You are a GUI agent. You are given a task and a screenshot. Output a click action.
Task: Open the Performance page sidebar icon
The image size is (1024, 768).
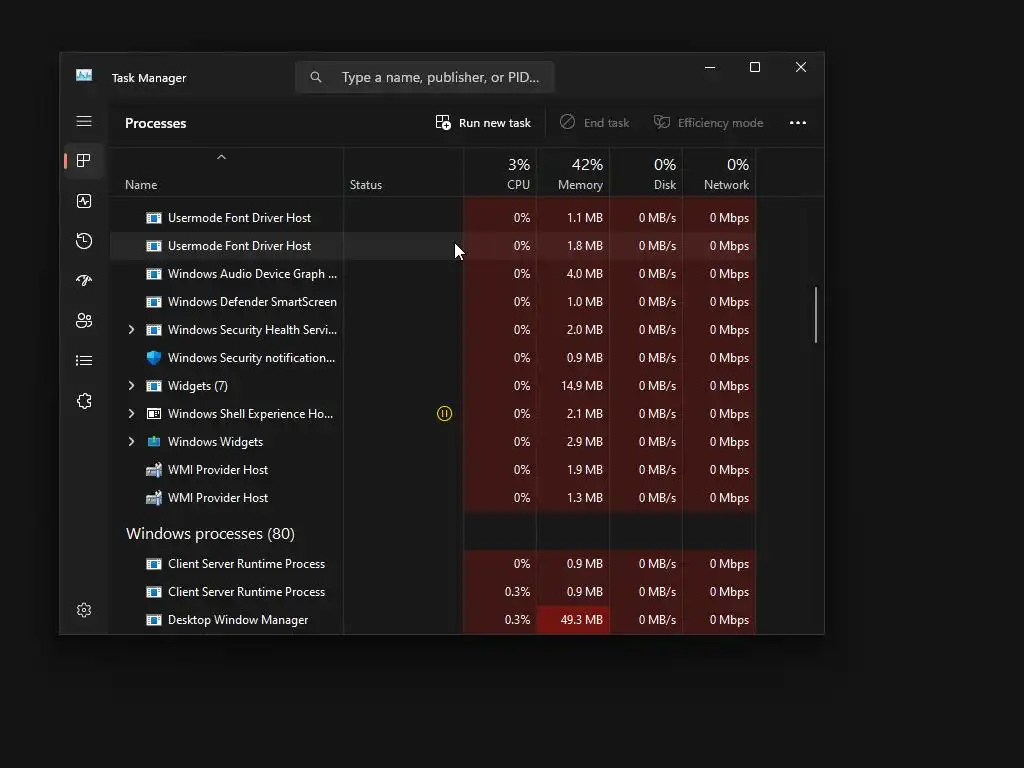(x=84, y=201)
